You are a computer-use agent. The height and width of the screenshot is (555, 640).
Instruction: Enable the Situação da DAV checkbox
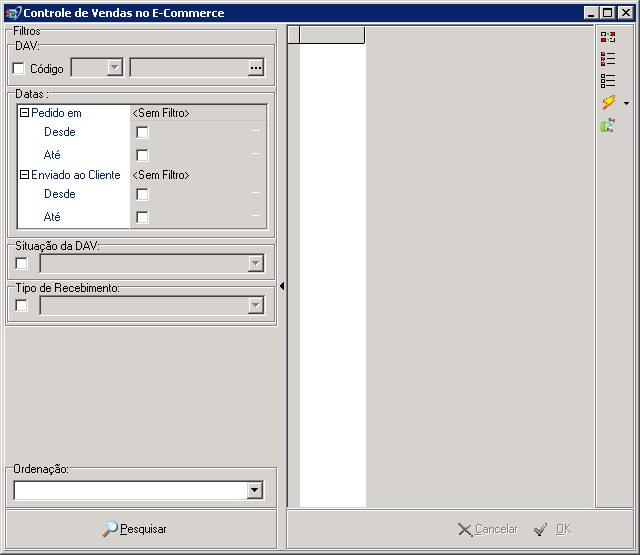pos(21,263)
